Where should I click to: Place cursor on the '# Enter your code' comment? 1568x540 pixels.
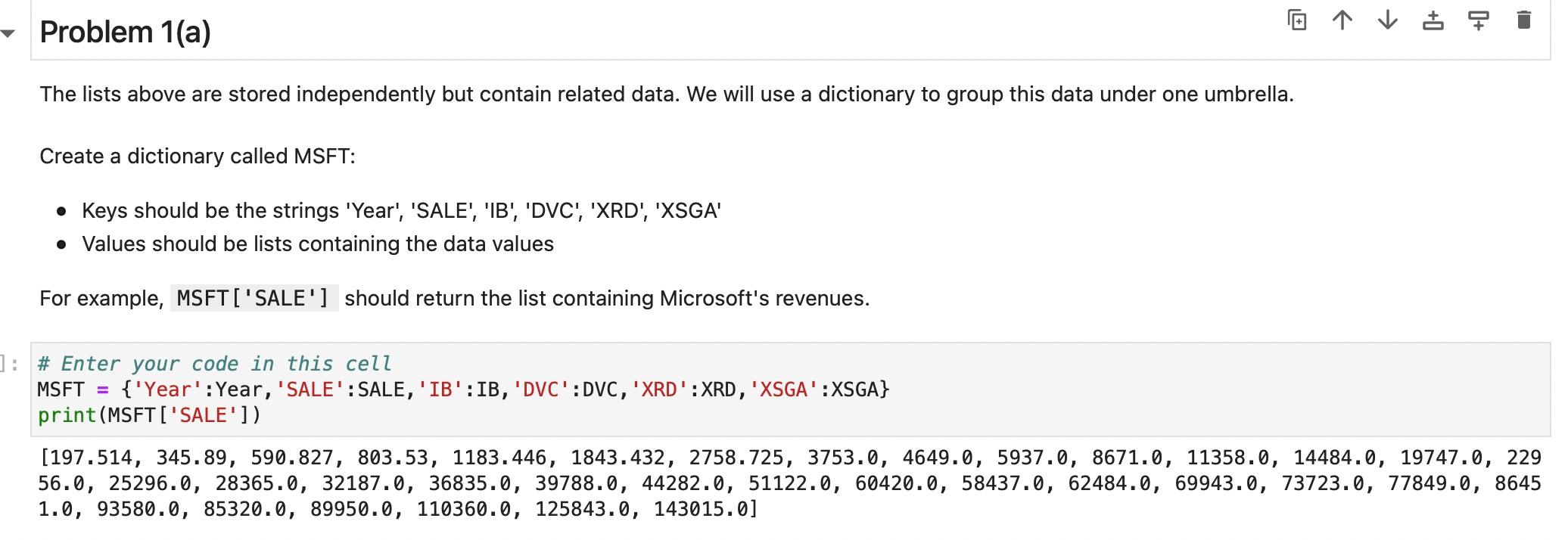(214, 364)
